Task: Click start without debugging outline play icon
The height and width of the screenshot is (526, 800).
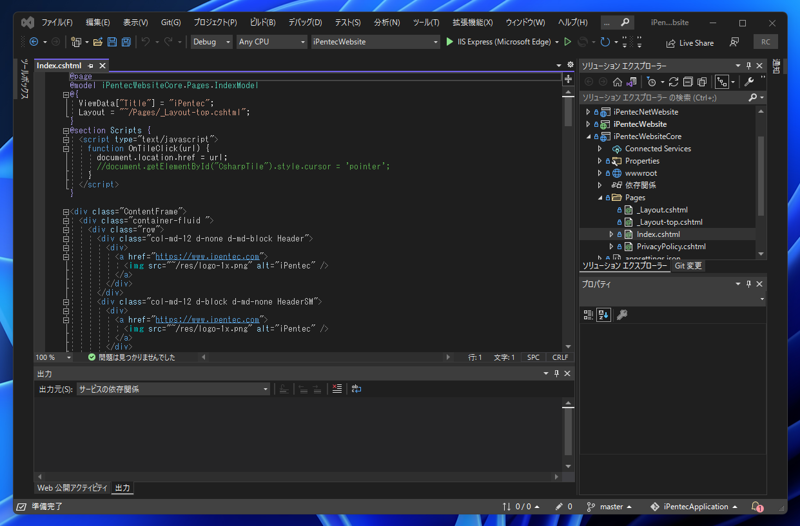Action: (567, 42)
